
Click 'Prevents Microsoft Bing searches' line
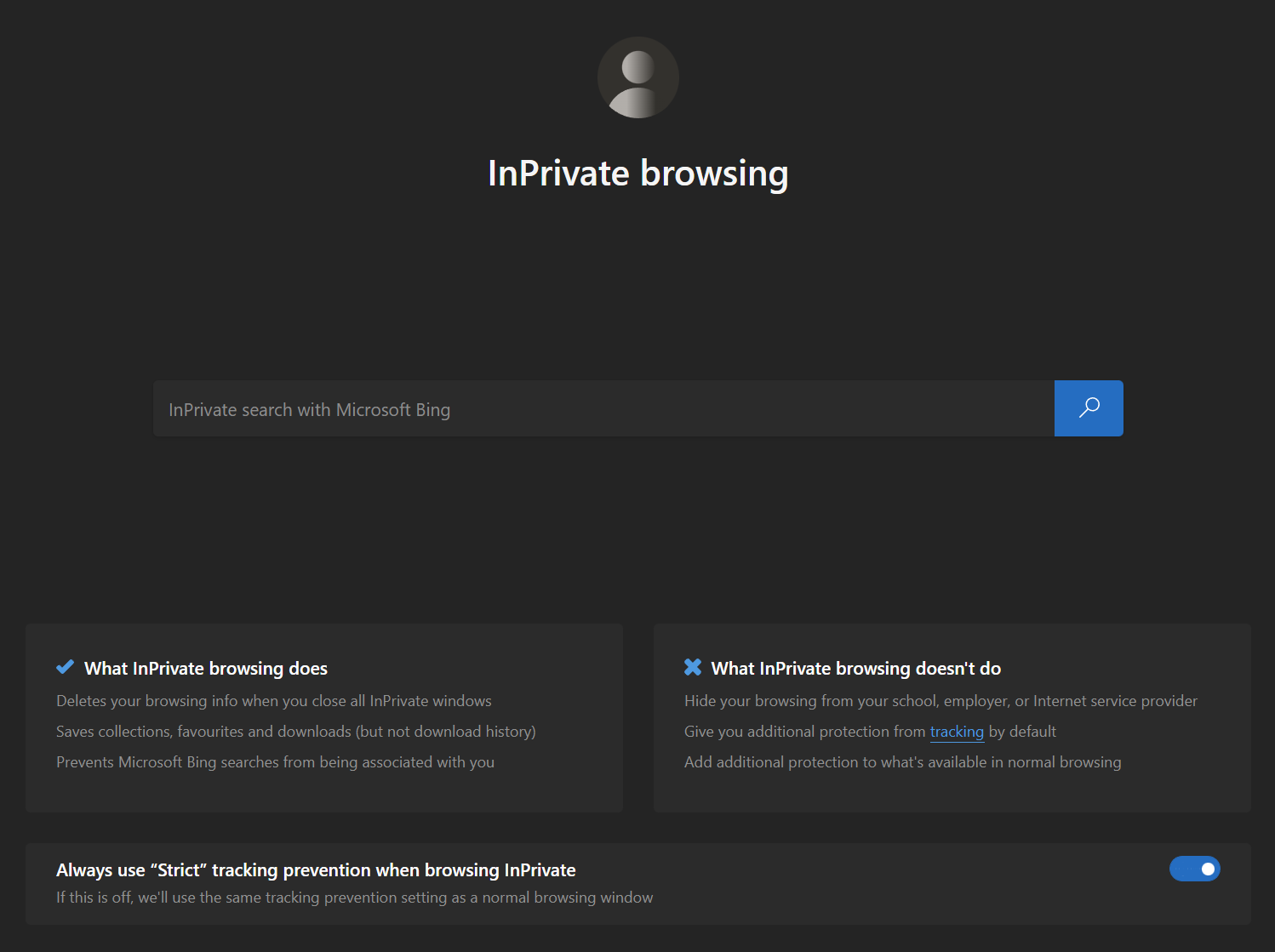point(275,762)
